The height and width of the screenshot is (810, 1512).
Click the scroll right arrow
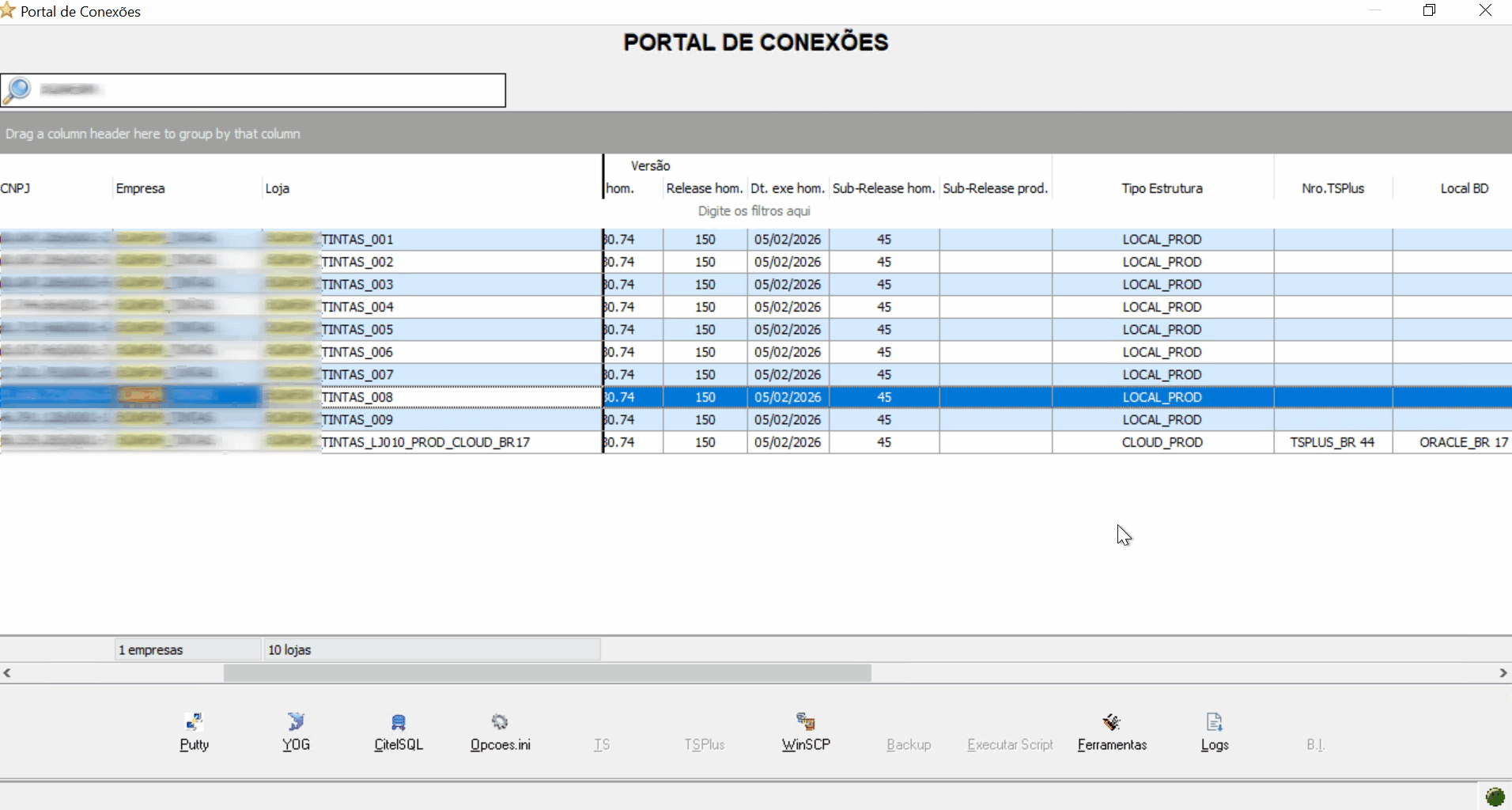(x=1503, y=673)
